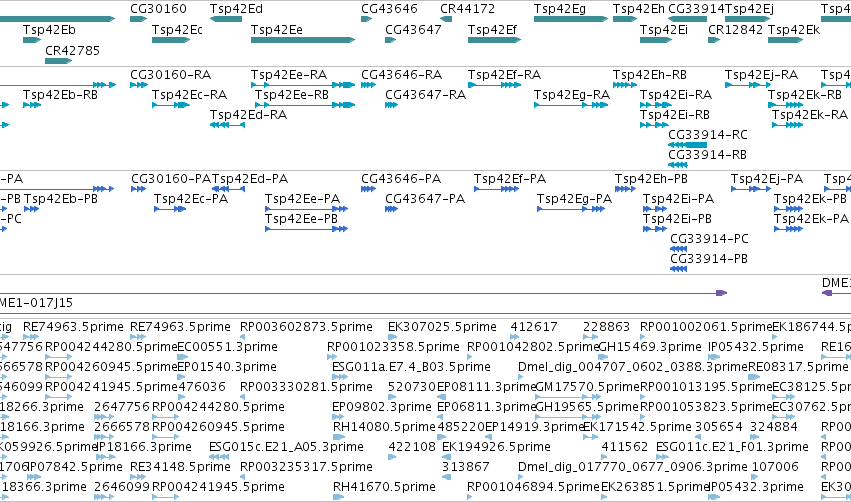This screenshot has height=502, width=851.
Task: Click the Tsp42Eg-RA transcript label
Action: 571,94
